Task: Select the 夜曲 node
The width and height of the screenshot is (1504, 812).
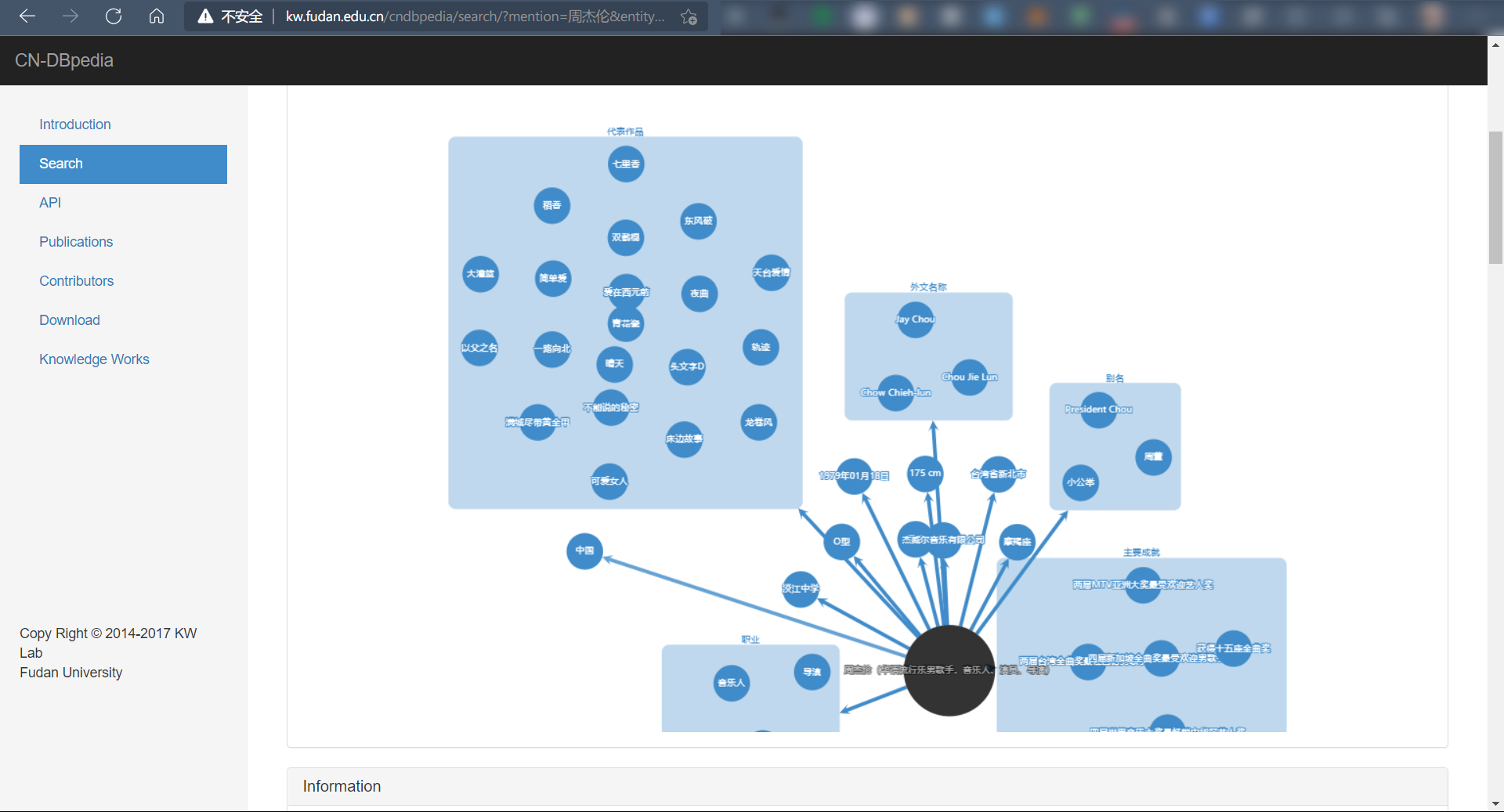Action: (x=700, y=294)
